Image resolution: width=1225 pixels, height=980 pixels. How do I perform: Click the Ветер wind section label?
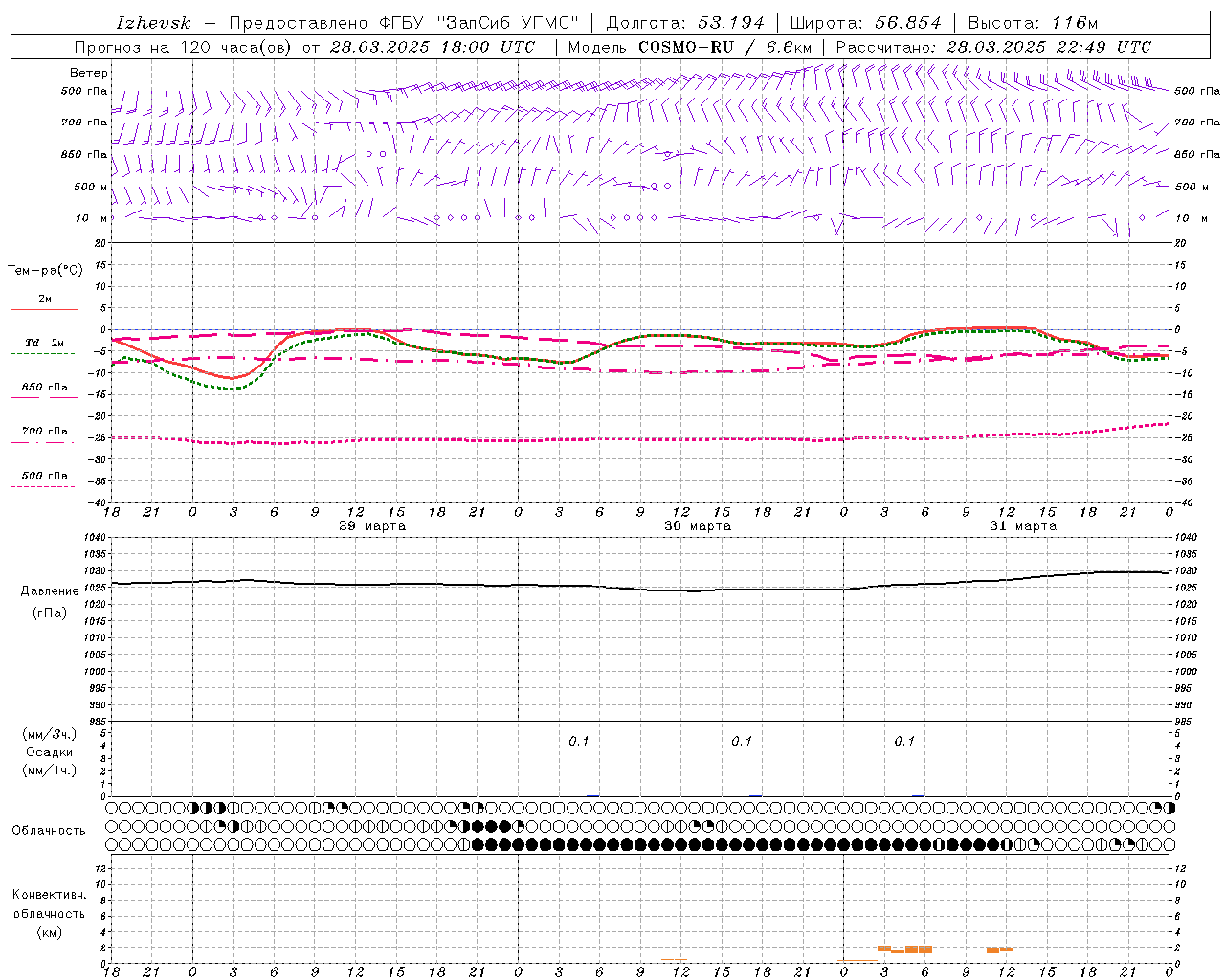point(89,73)
